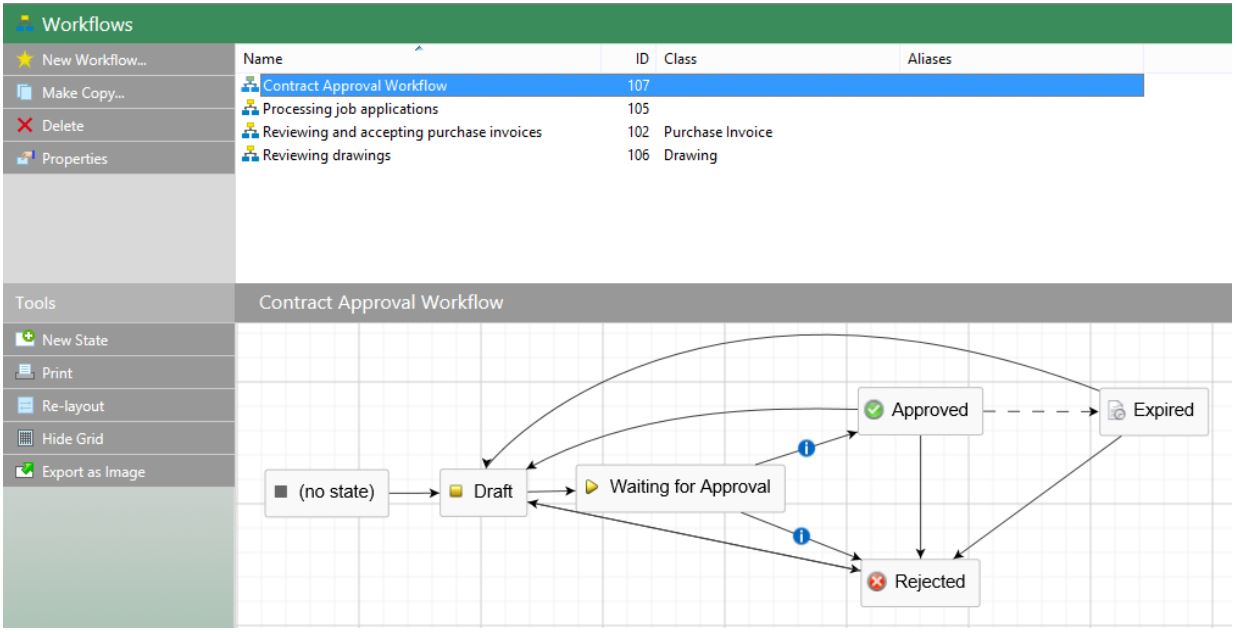Viewport: 1237px width, 632px height.
Task: Toggle Hide Grid in Tools panel
Action: point(72,439)
